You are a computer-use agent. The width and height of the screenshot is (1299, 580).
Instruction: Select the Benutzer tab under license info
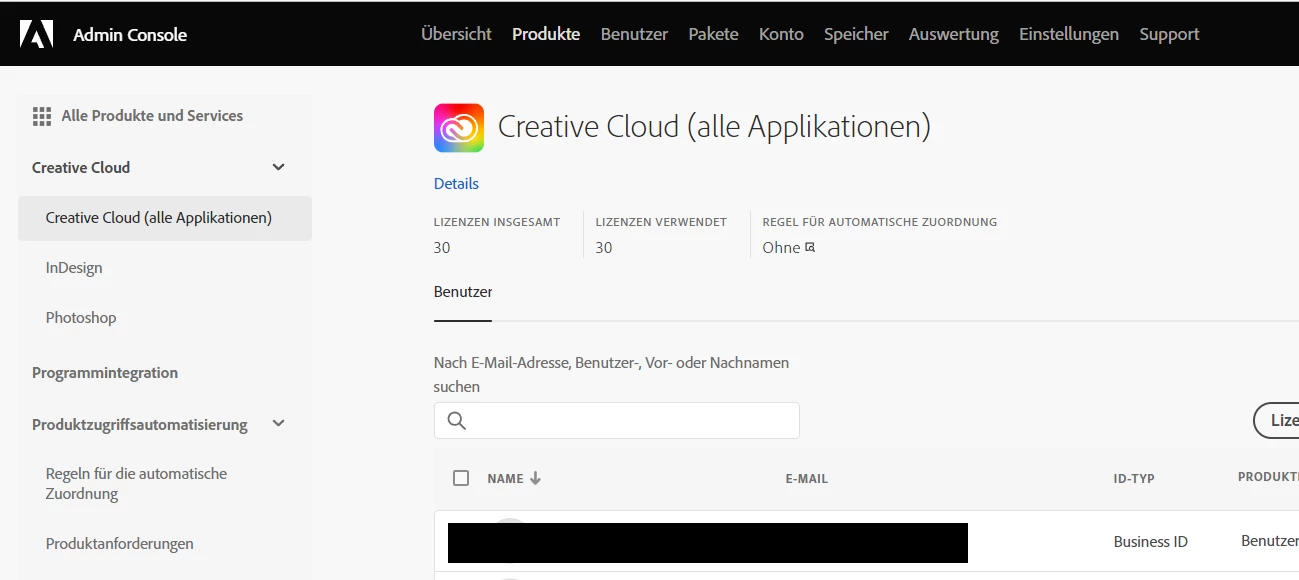point(463,292)
